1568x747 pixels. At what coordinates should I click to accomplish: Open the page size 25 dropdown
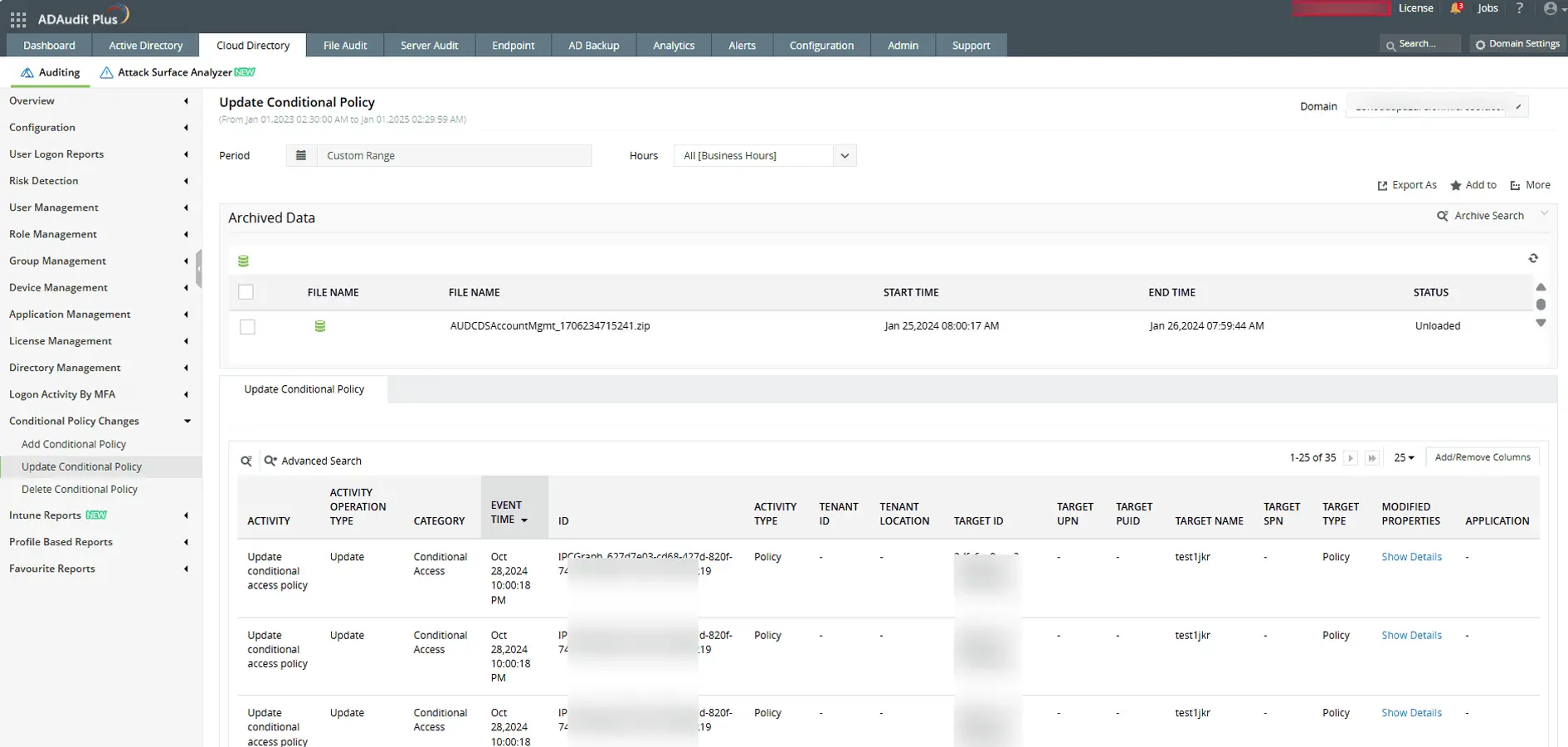coord(1404,457)
